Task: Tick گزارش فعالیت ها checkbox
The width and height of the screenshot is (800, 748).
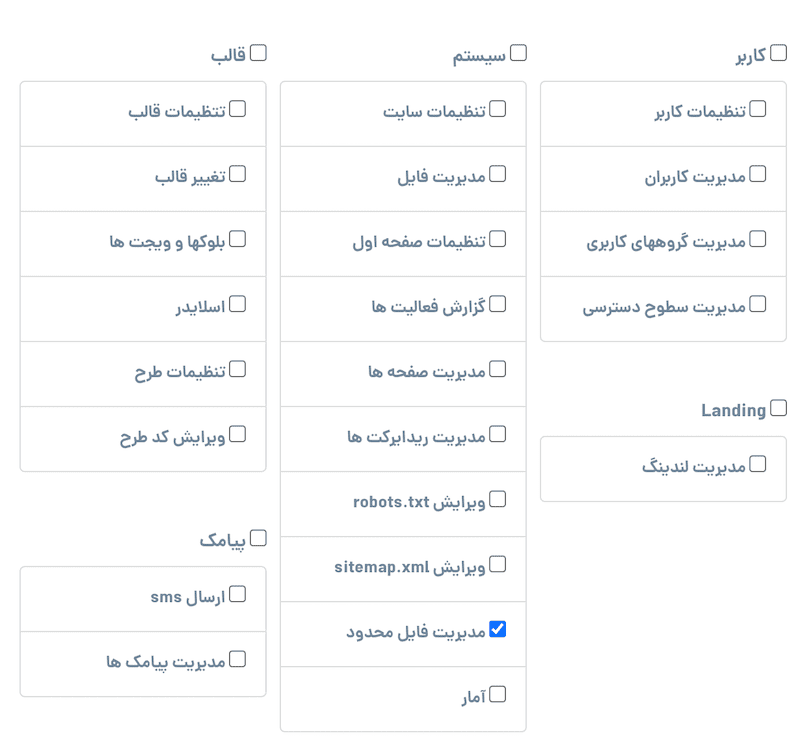Action: pos(498,304)
